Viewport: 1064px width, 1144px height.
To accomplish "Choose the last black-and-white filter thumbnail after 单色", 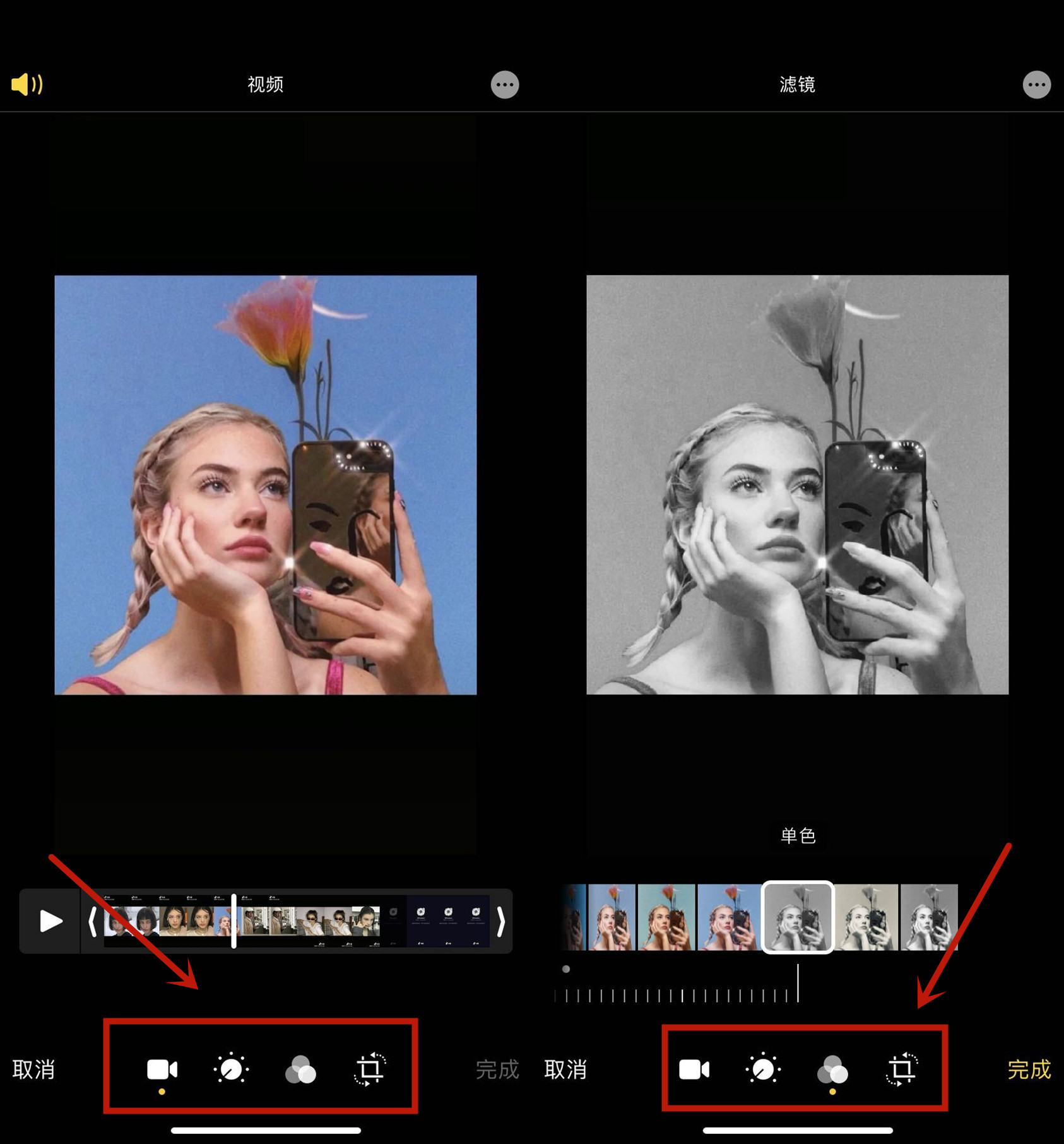I will pos(928,917).
